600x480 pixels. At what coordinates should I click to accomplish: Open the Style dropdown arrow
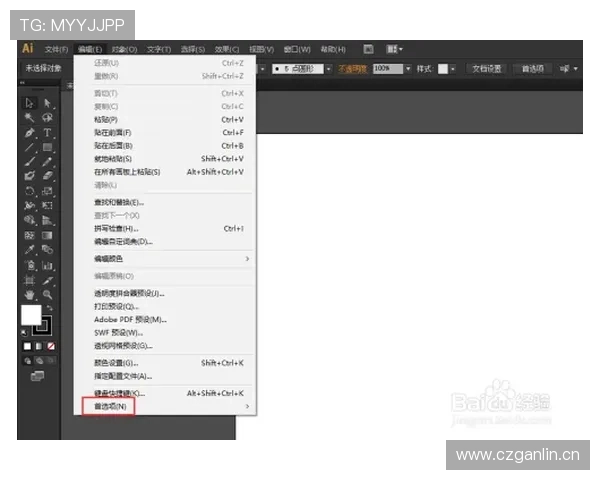(x=453, y=69)
